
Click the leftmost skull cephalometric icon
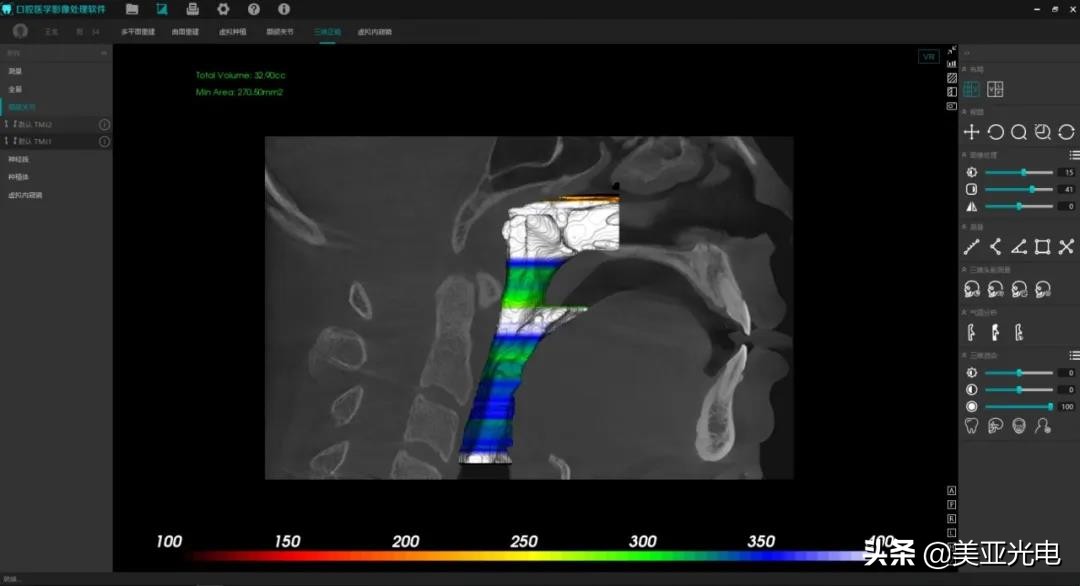point(972,289)
